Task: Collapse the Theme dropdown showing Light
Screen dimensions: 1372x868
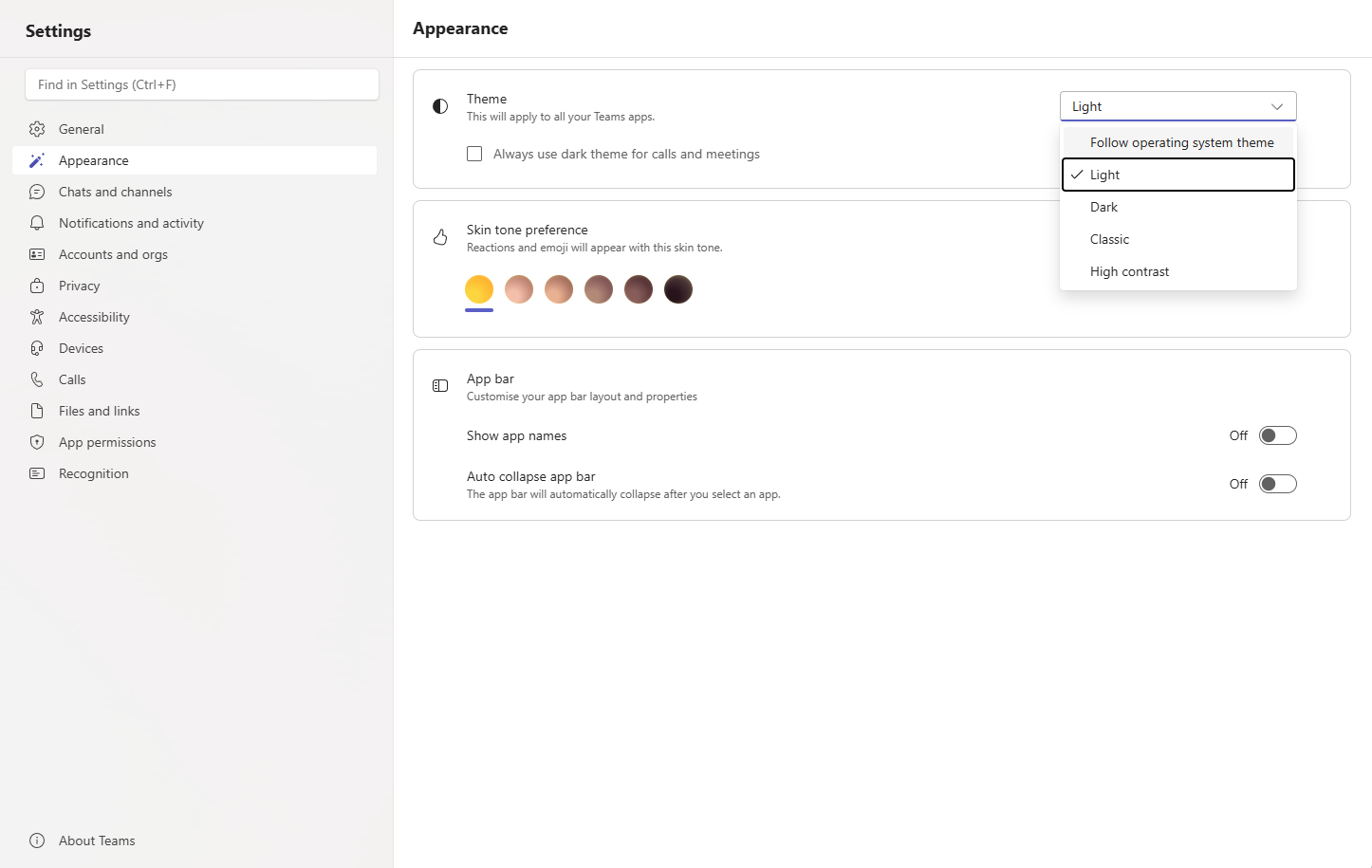Action: (x=1177, y=106)
